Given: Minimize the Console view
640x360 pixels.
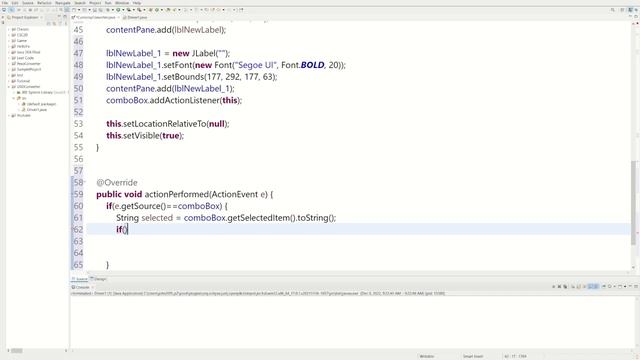Looking at the screenshot, I should click(630, 287).
